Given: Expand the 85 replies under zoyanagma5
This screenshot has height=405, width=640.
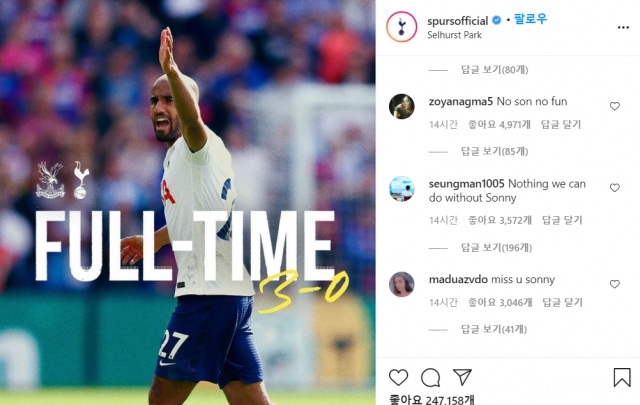Looking at the screenshot, I should pos(494,151).
